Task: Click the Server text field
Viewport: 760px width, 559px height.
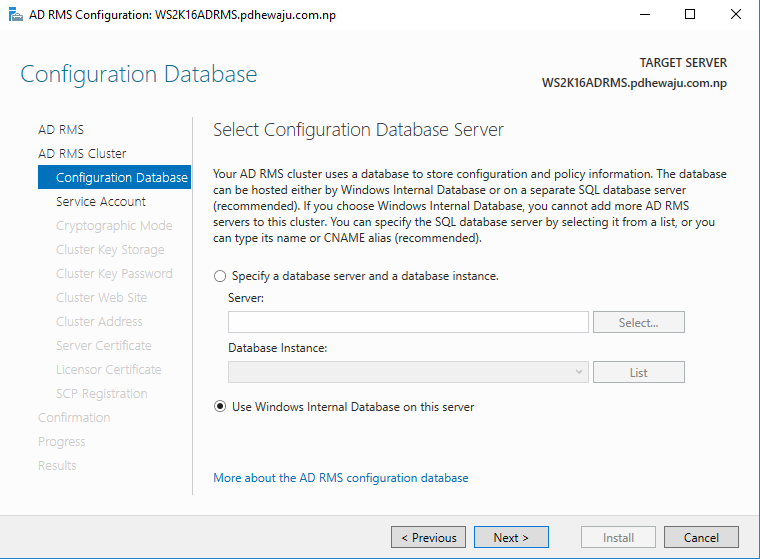Action: pyautogui.click(x=408, y=322)
